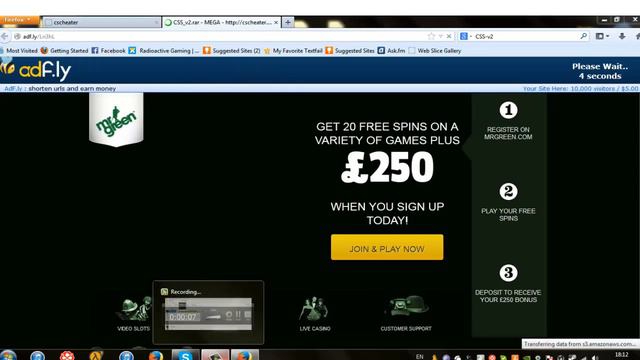This screenshot has width=640, height=360.
Task: Open the Most Visited bookmarks folder
Action: [x=19, y=51]
